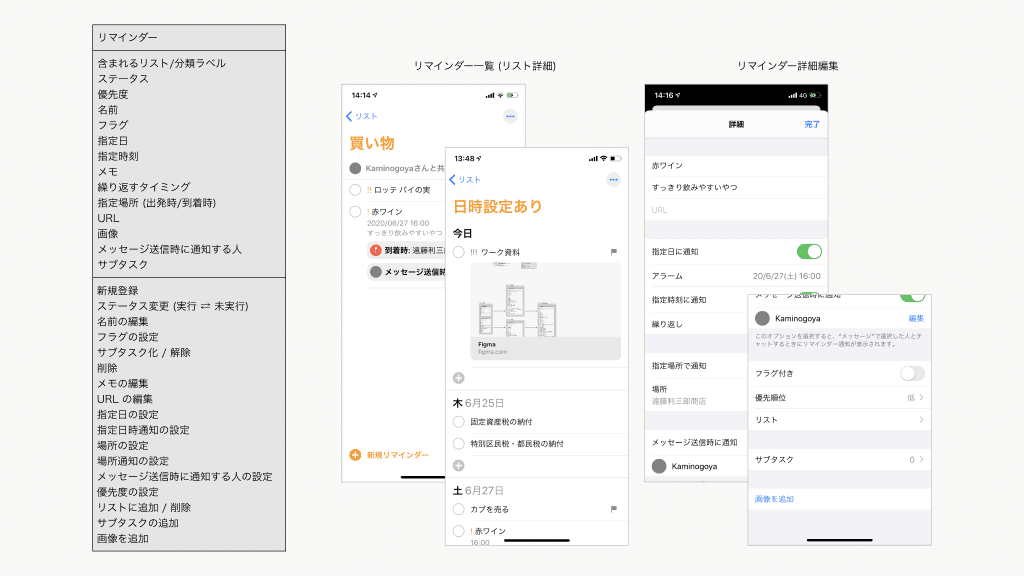Tap the 新規リマインダー label

[x=398, y=455]
